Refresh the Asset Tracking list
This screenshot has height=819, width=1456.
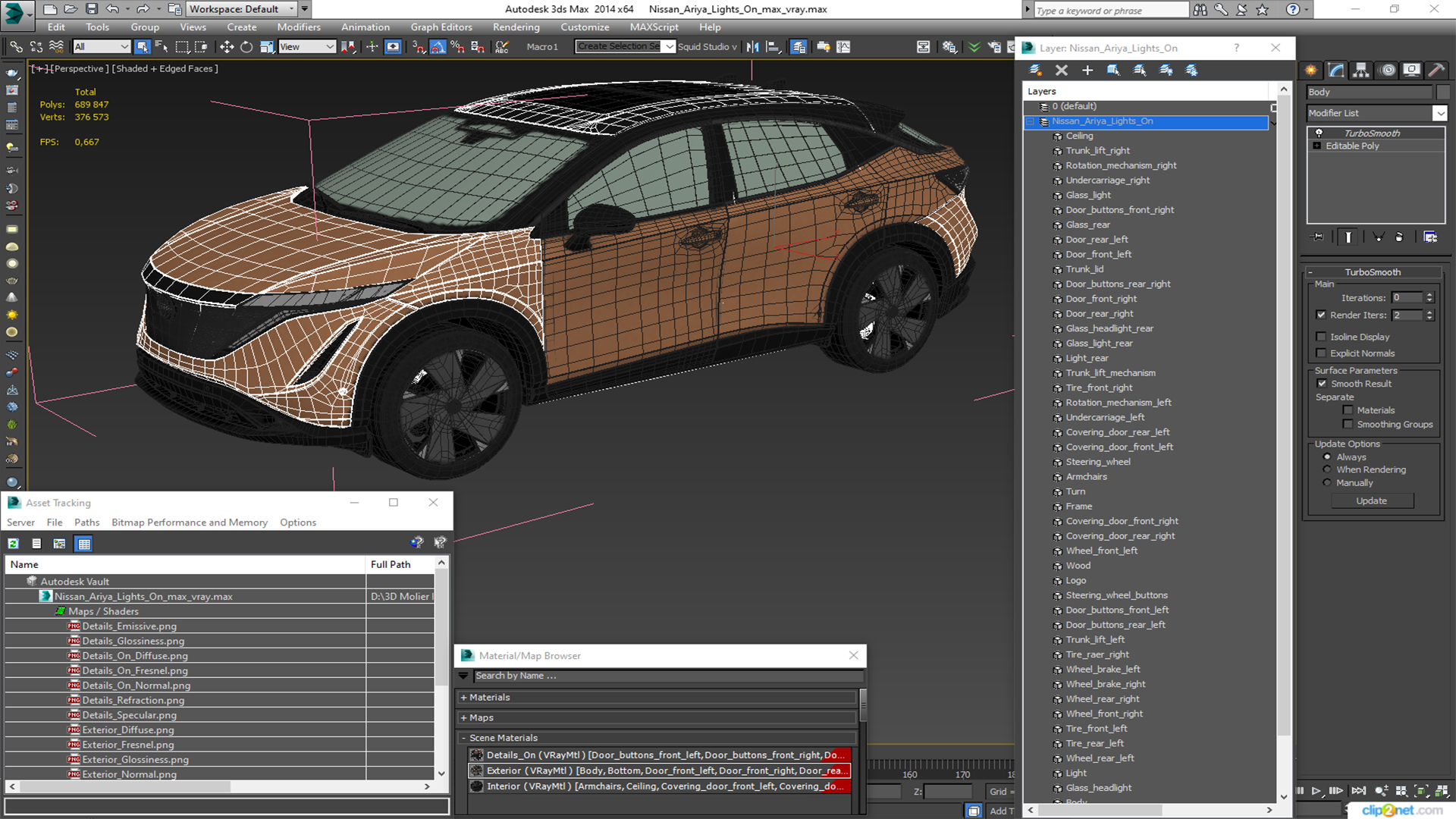(14, 543)
